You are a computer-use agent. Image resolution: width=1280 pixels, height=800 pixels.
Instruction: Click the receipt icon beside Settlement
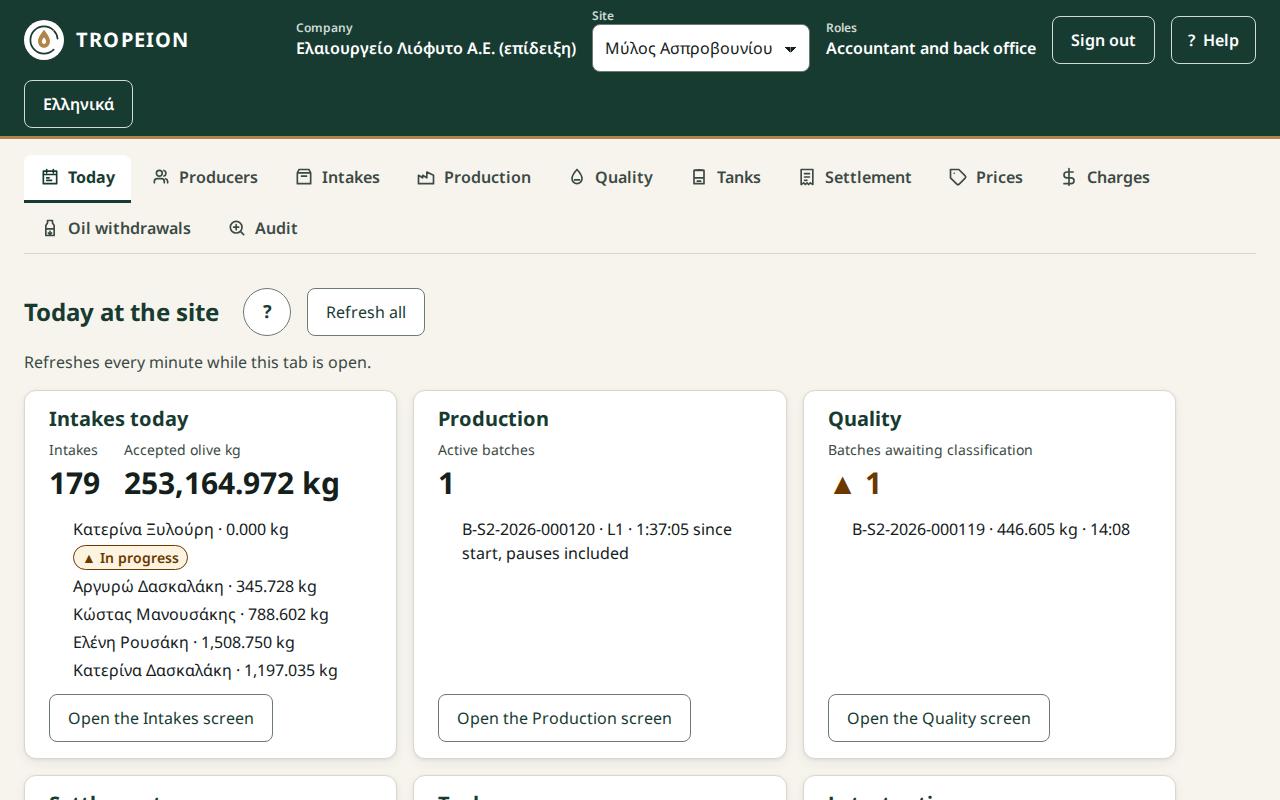[x=807, y=177]
